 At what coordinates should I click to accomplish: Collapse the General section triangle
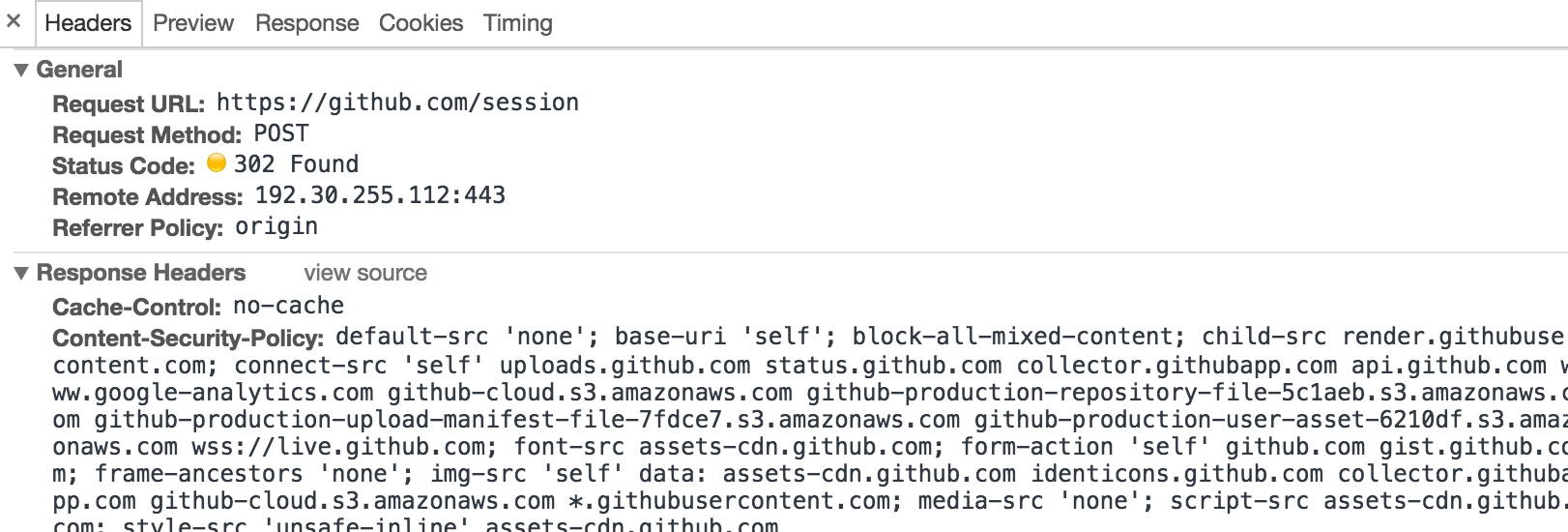[x=21, y=71]
